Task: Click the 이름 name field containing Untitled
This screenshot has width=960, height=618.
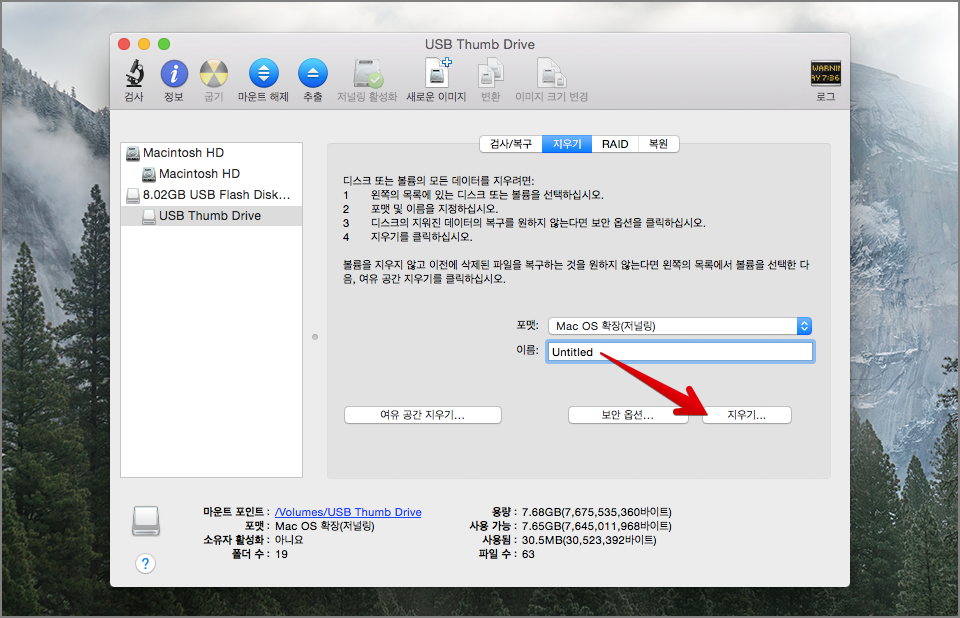Action: tap(680, 352)
